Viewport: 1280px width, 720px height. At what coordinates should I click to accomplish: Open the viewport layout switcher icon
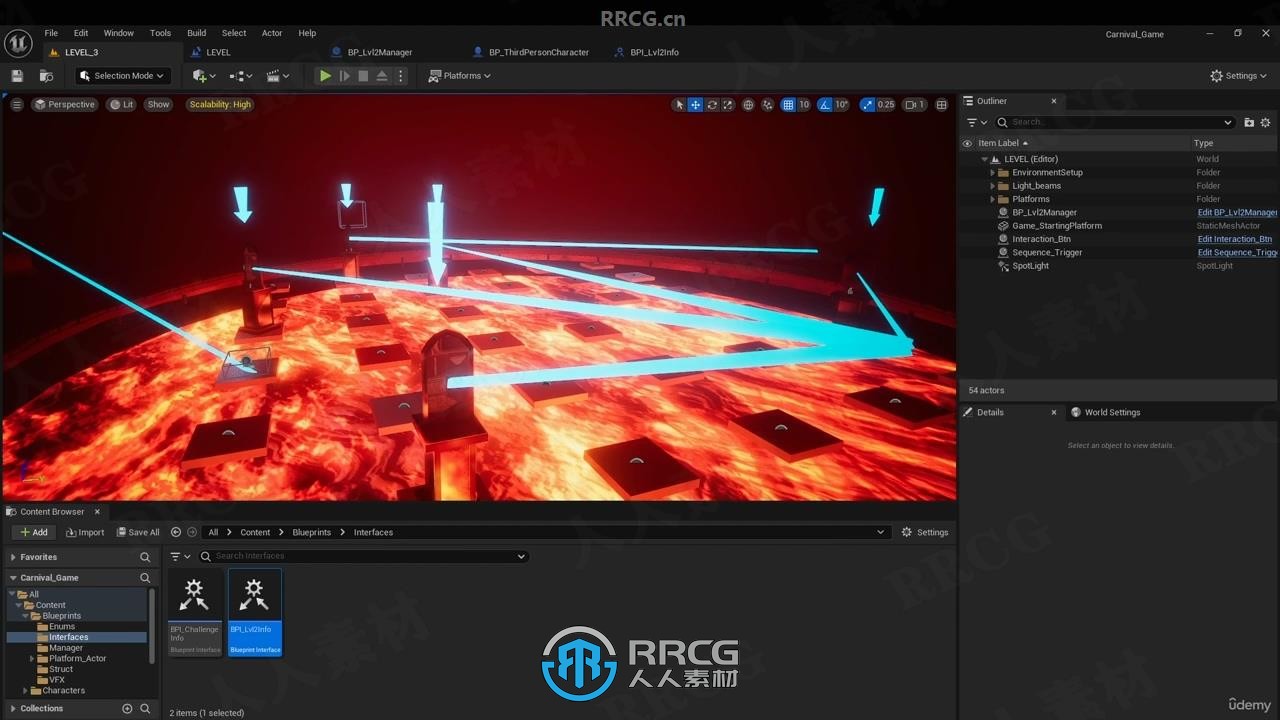941,104
